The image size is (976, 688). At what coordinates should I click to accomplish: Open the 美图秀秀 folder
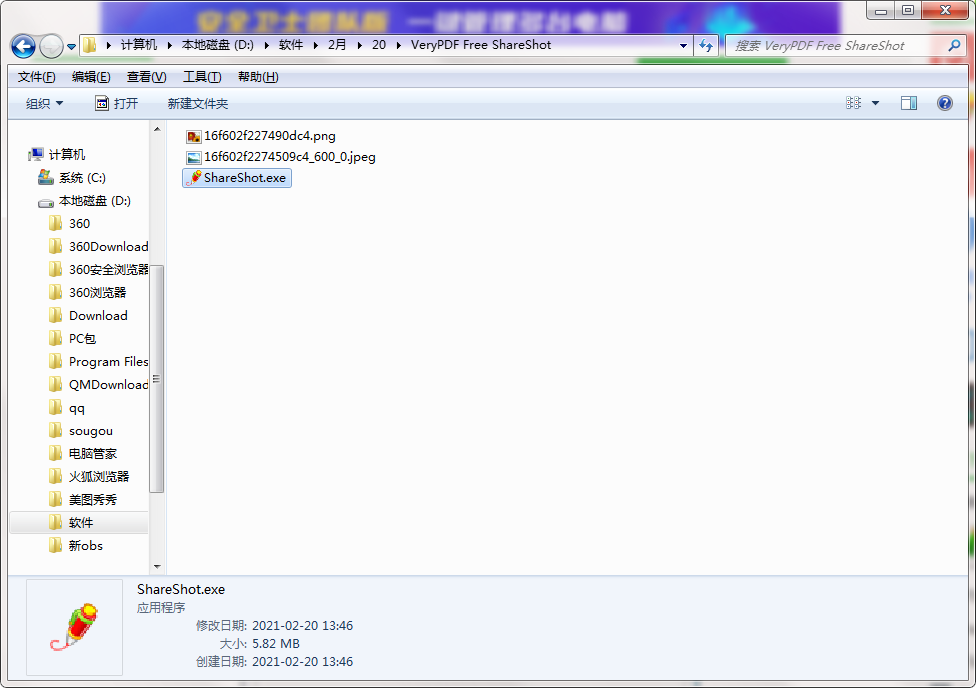pyautogui.click(x=93, y=500)
